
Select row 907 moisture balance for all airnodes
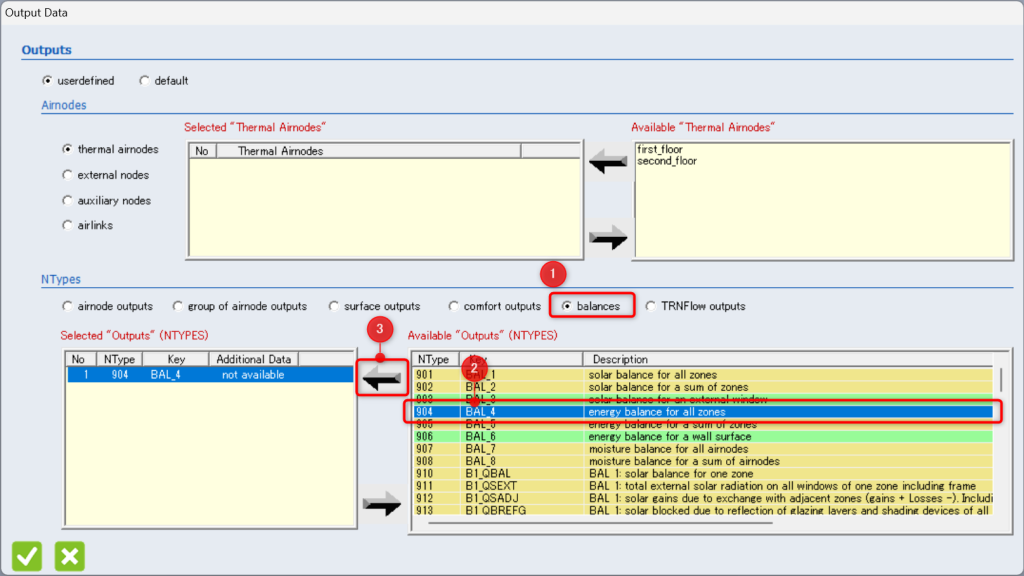(703, 449)
